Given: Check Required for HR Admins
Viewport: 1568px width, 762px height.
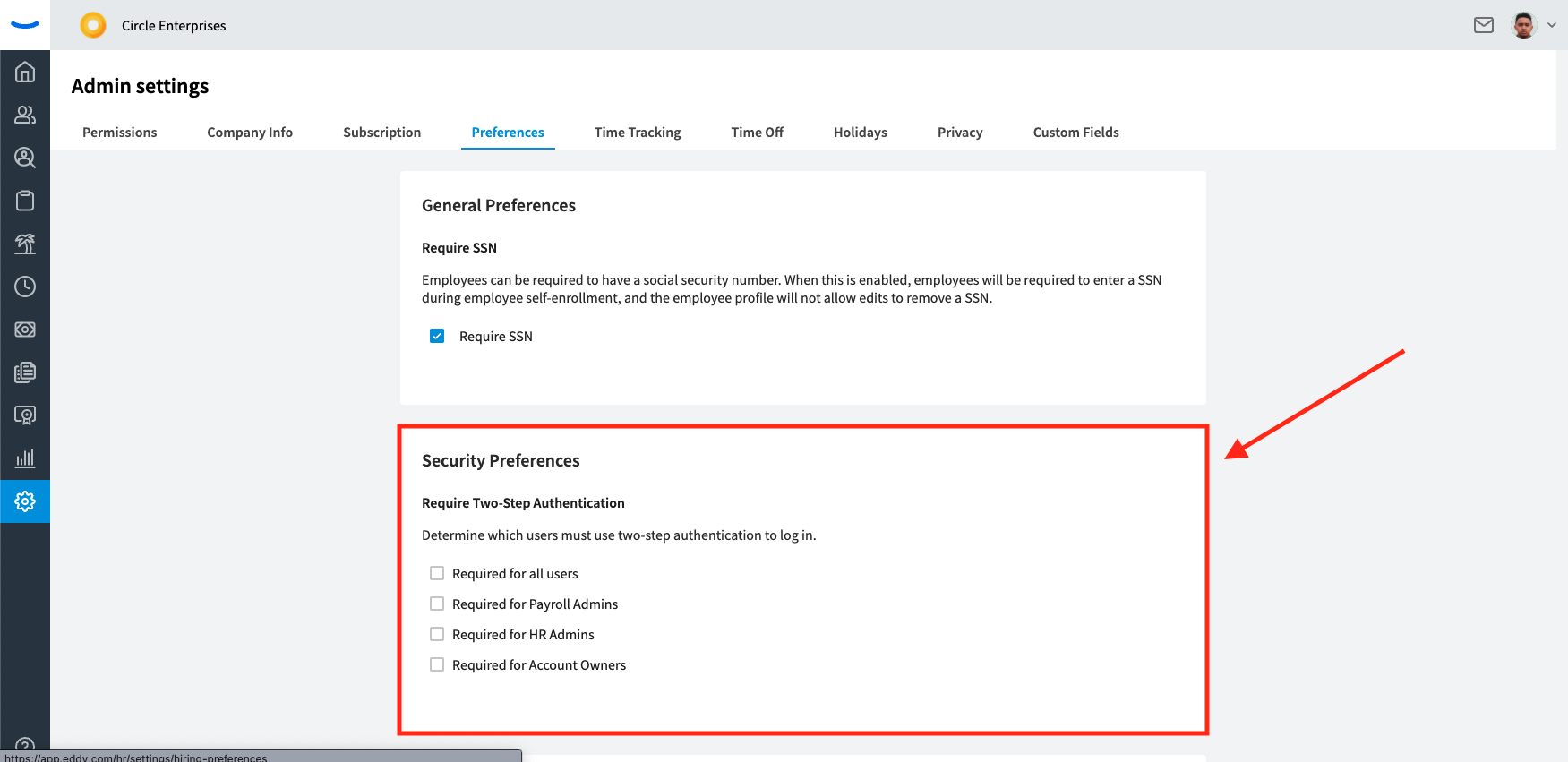Looking at the screenshot, I should (437, 634).
